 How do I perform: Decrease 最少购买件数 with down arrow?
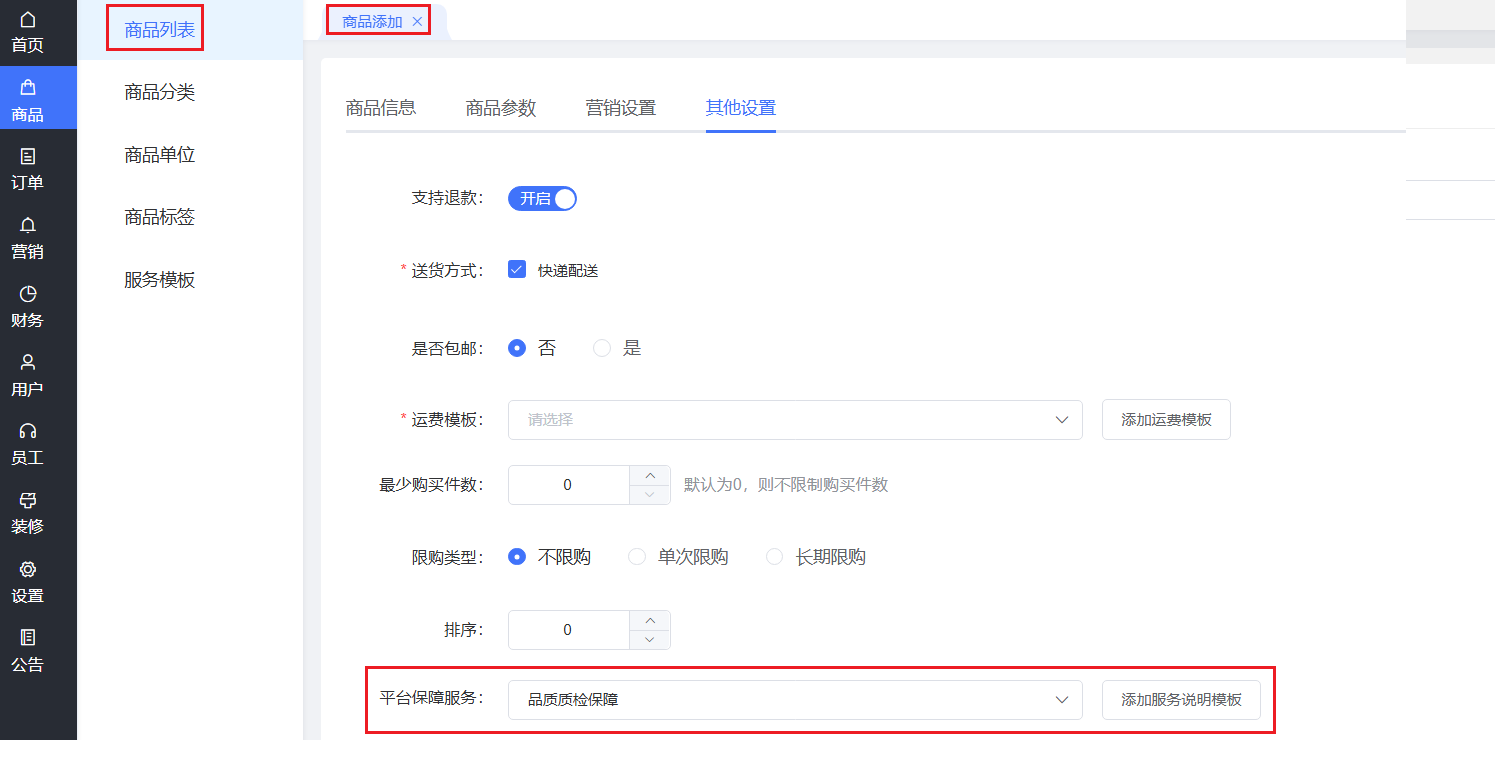point(650,495)
